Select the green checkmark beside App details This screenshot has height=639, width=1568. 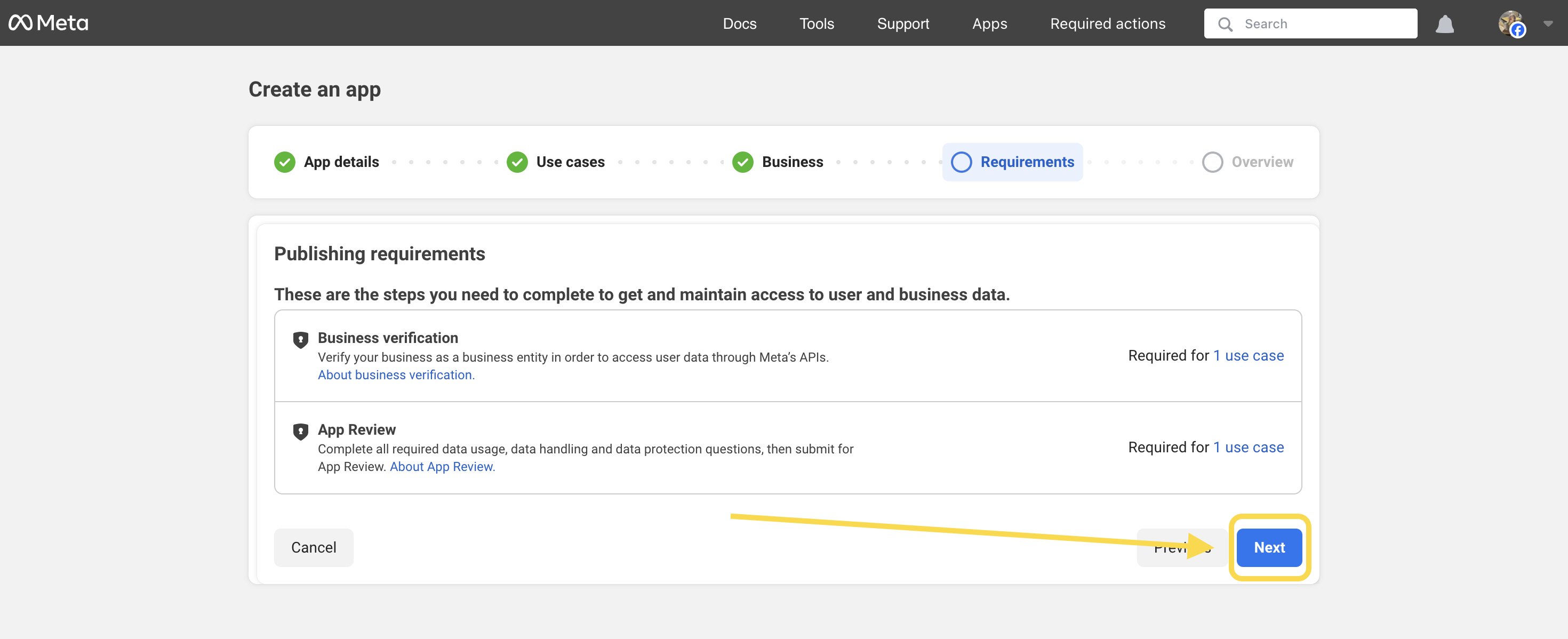[284, 162]
